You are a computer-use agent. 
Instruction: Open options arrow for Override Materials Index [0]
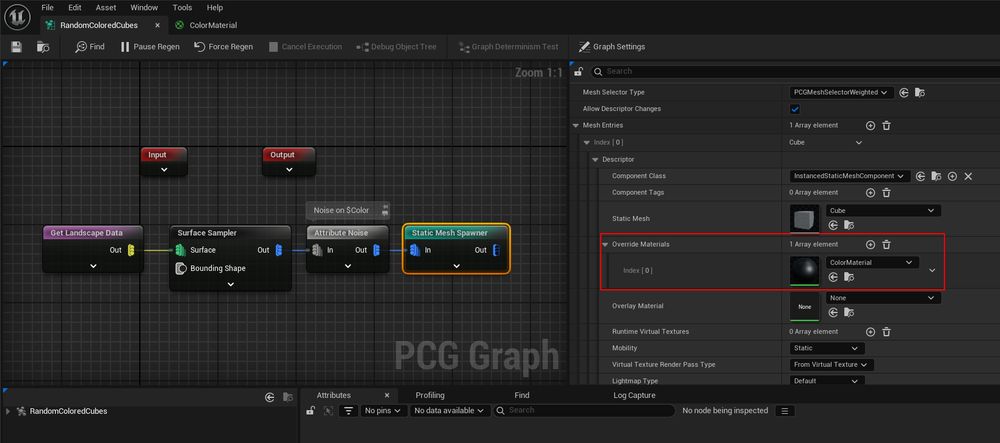(x=932, y=270)
